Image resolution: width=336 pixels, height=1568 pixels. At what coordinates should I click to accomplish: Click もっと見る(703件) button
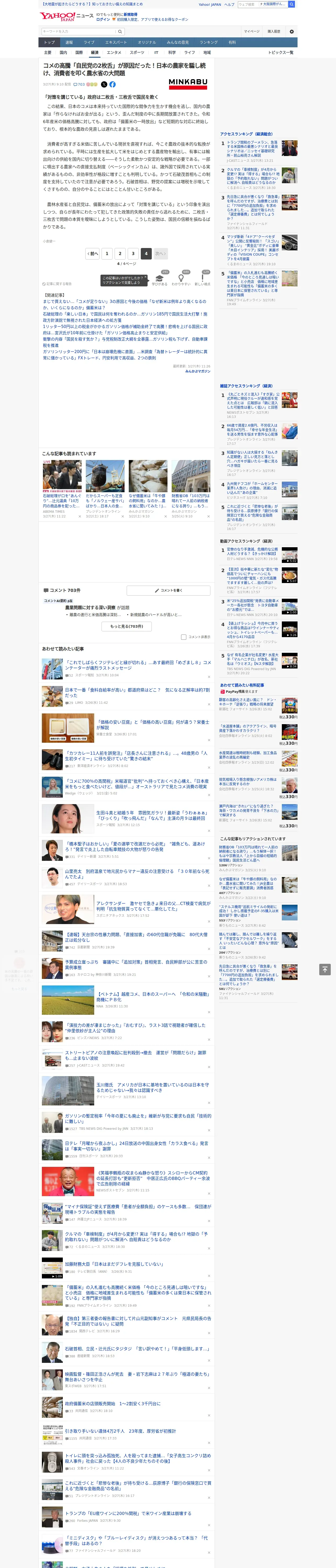point(127,626)
